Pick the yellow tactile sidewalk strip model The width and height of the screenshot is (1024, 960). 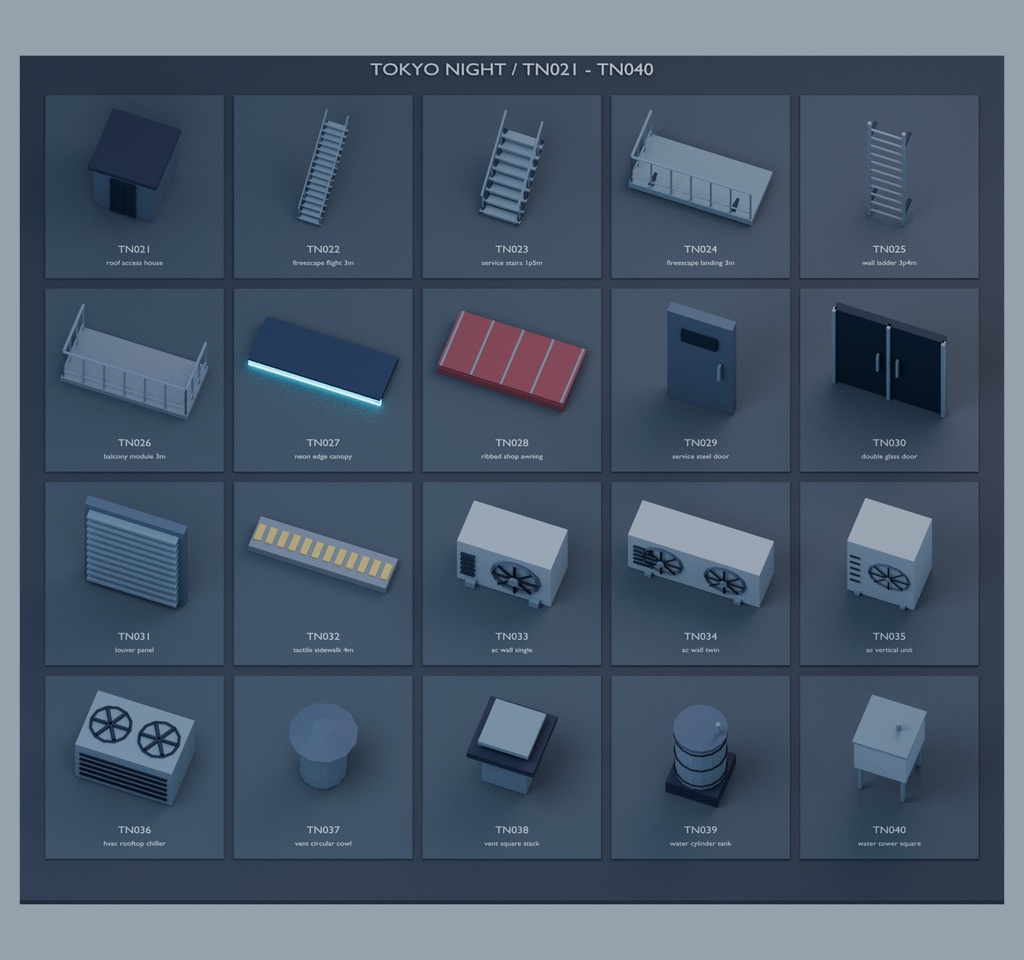point(323,554)
